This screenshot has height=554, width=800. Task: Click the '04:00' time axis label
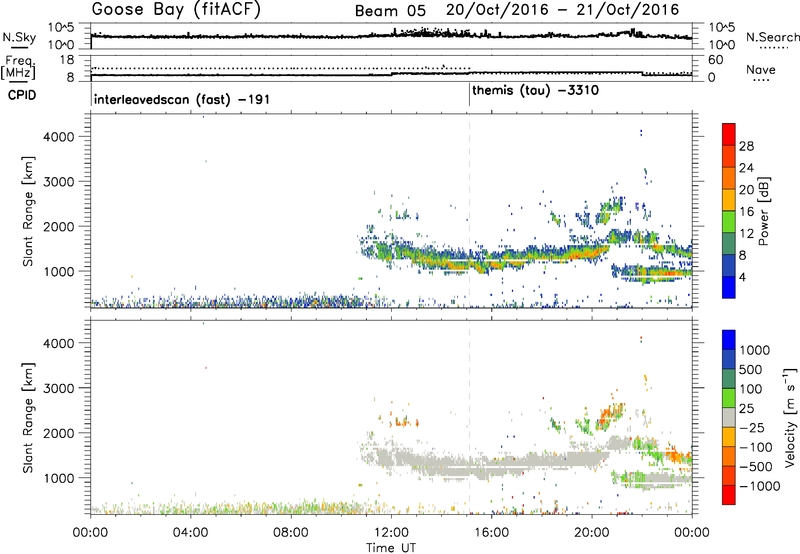click(x=191, y=533)
